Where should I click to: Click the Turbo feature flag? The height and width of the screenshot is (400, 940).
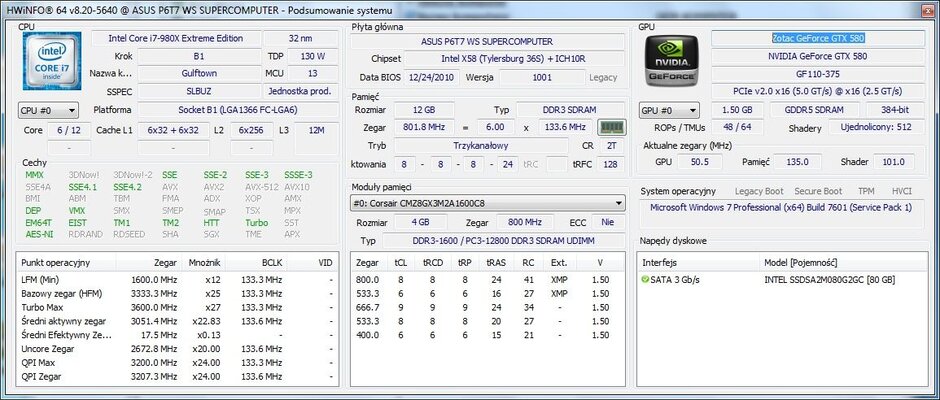[x=256, y=223]
